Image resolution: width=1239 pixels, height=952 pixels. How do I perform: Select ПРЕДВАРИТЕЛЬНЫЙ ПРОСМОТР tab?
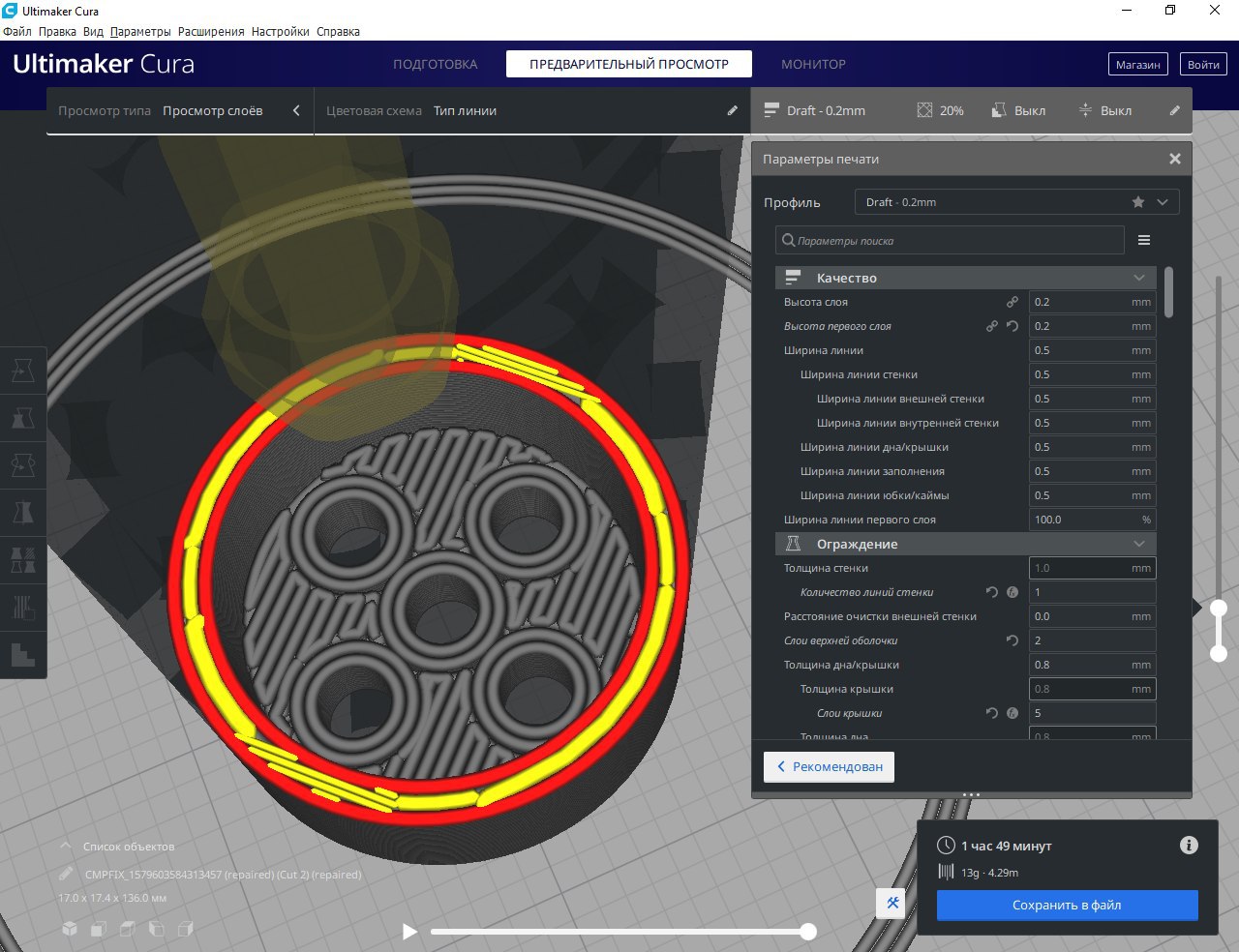click(x=629, y=64)
